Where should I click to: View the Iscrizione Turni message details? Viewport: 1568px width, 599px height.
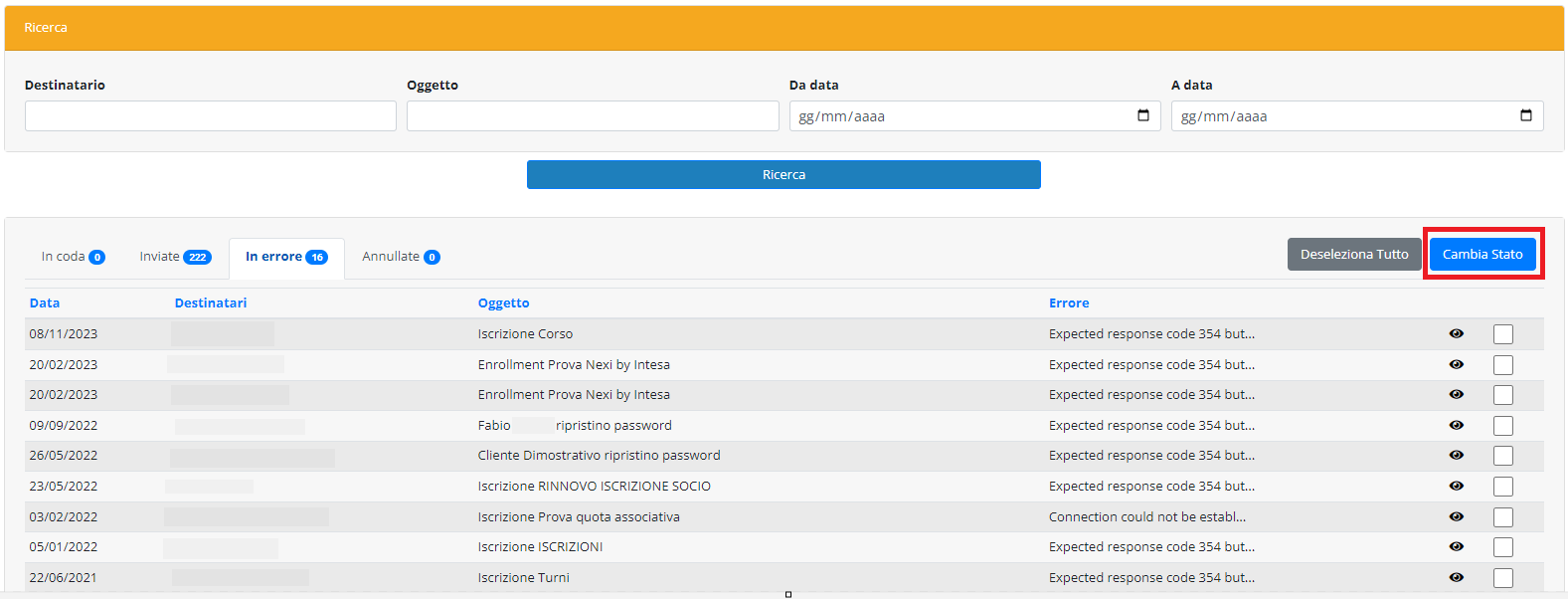tap(1456, 578)
